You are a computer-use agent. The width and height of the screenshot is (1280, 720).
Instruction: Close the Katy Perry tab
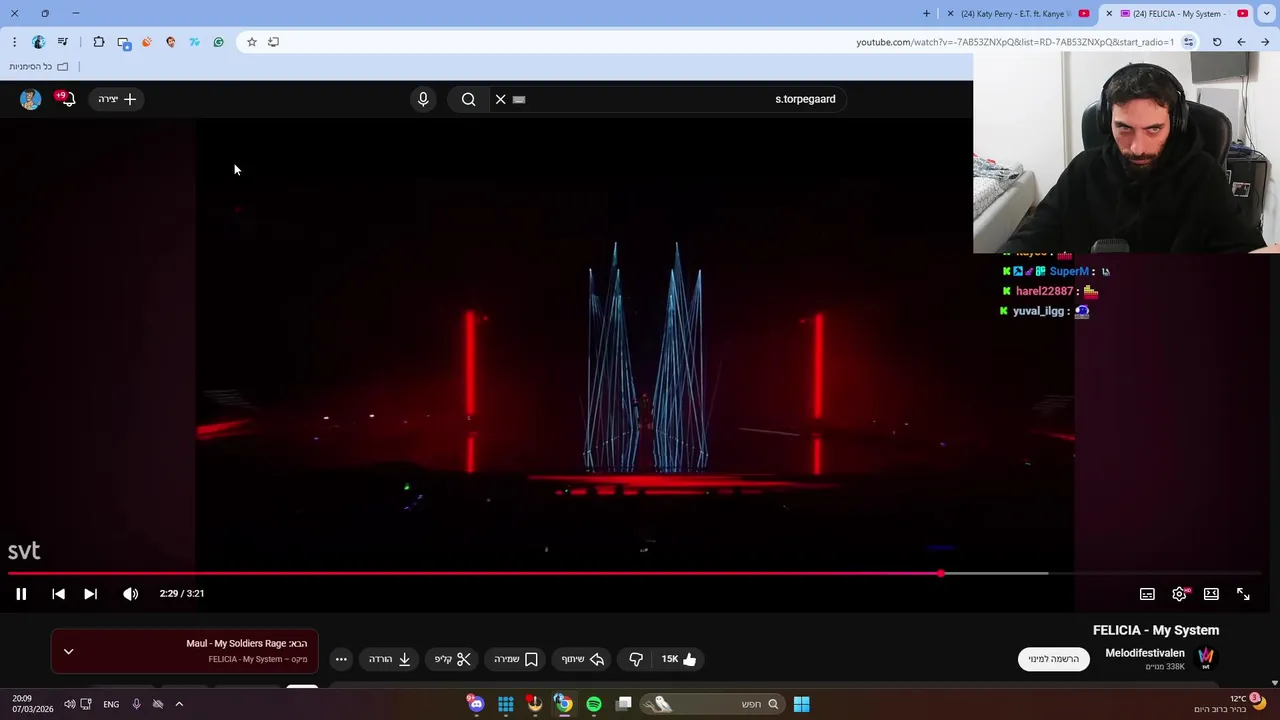coord(950,14)
